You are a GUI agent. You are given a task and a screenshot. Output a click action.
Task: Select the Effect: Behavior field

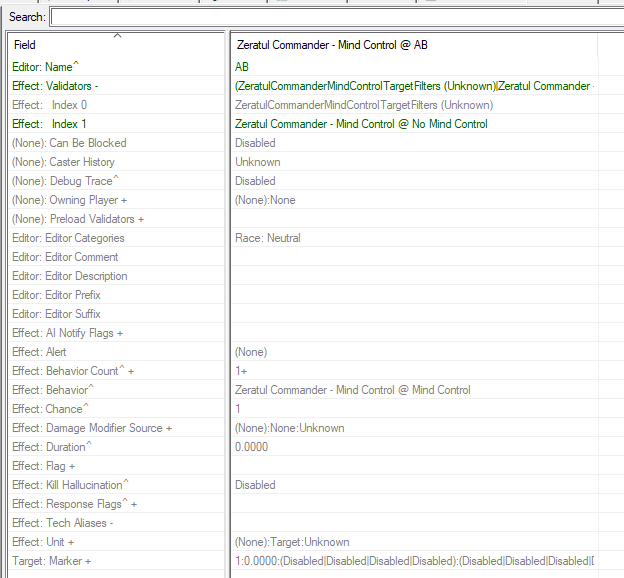tap(116, 390)
